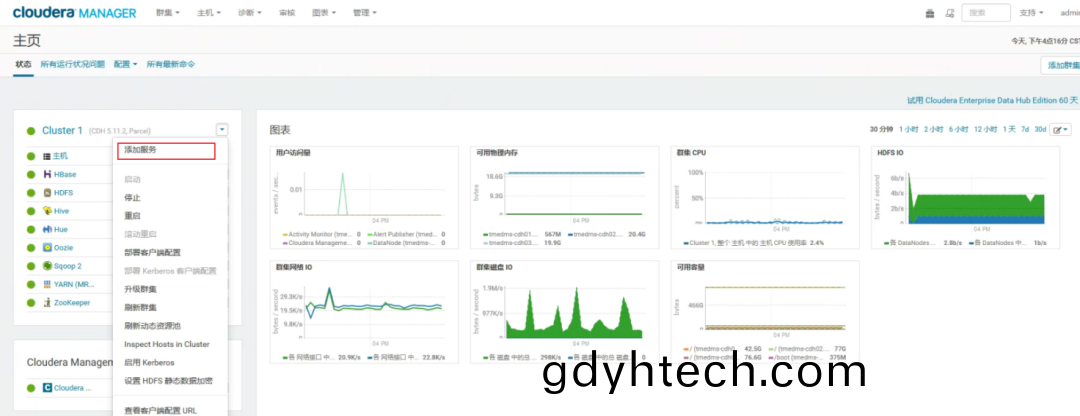
Task: Click the Cloudera Management Service C icon
Action: pyautogui.click(x=48, y=388)
